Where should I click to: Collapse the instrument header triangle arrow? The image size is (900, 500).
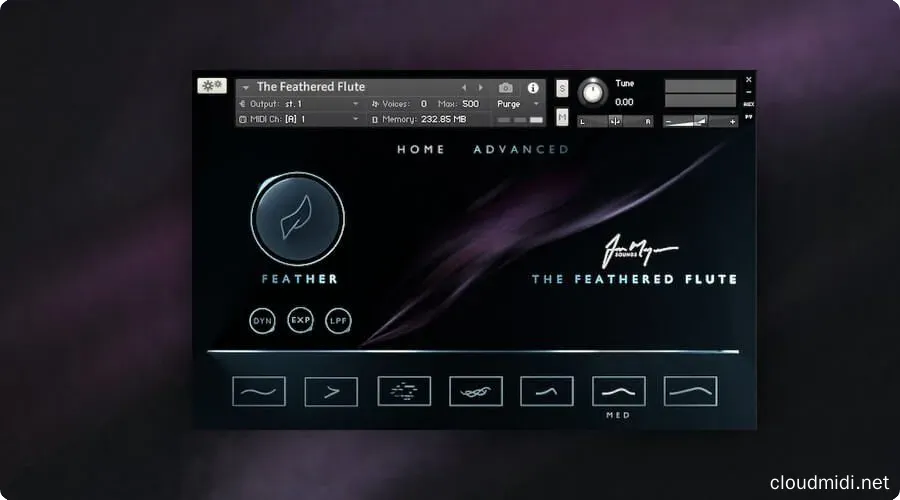pos(246,87)
